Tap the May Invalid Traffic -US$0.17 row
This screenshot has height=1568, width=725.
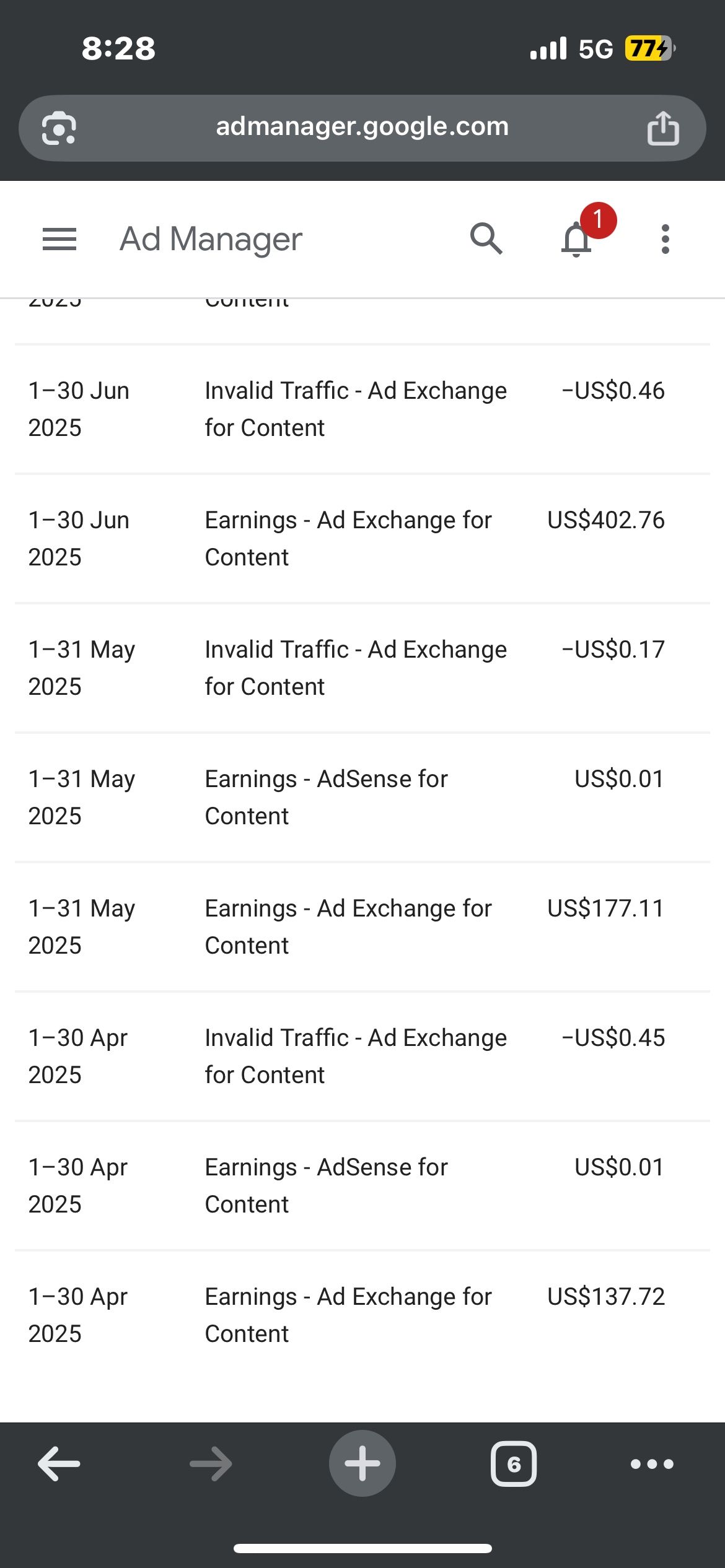[362, 668]
